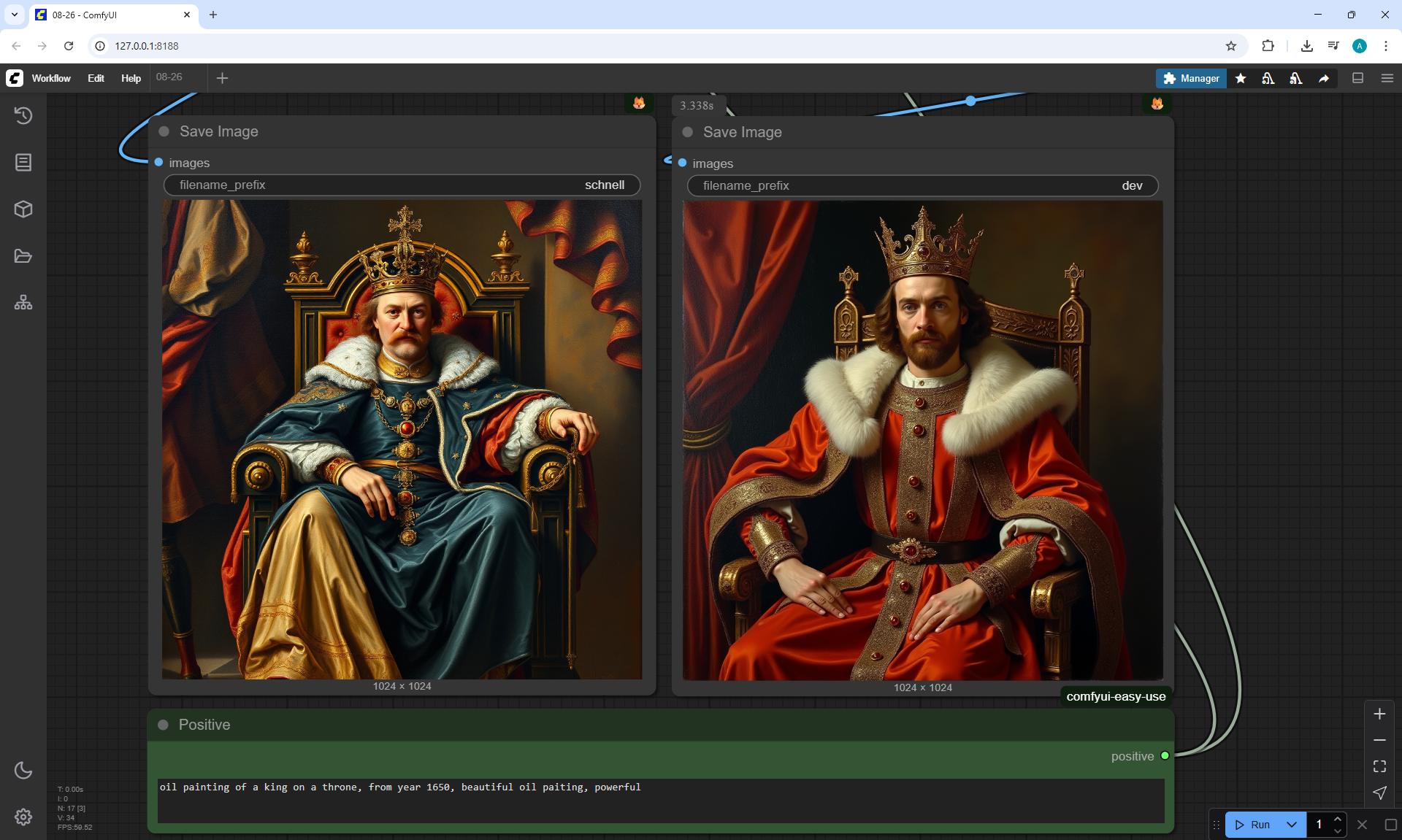1402x840 pixels.
Task: Increase batch count with up arrow
Action: coord(1338,819)
